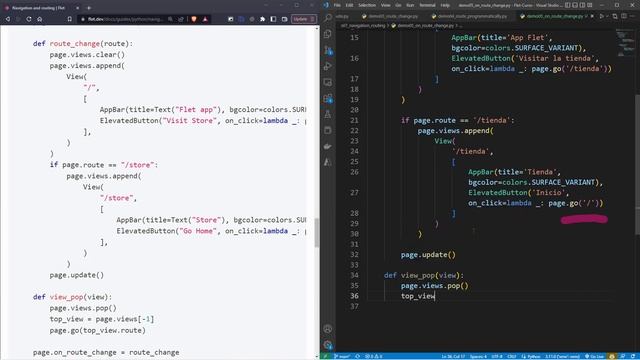Click UTF-8 encoding in status bar
The height and width of the screenshot is (360, 640).
pos(497,356)
